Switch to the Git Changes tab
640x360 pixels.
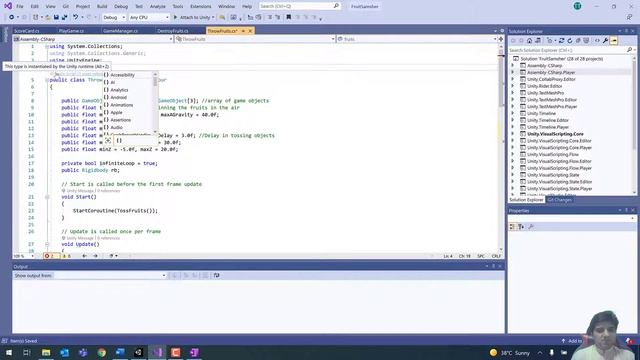pyautogui.click(x=559, y=200)
